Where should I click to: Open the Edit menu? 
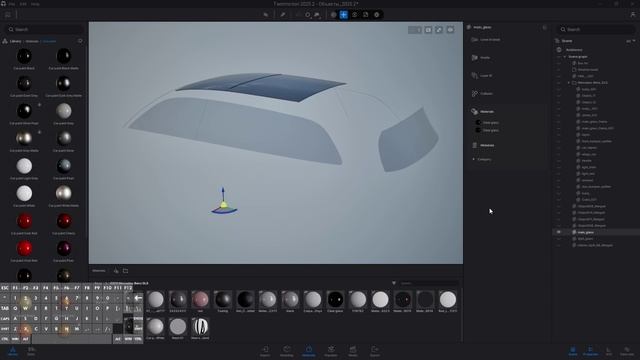tap(23, 4)
